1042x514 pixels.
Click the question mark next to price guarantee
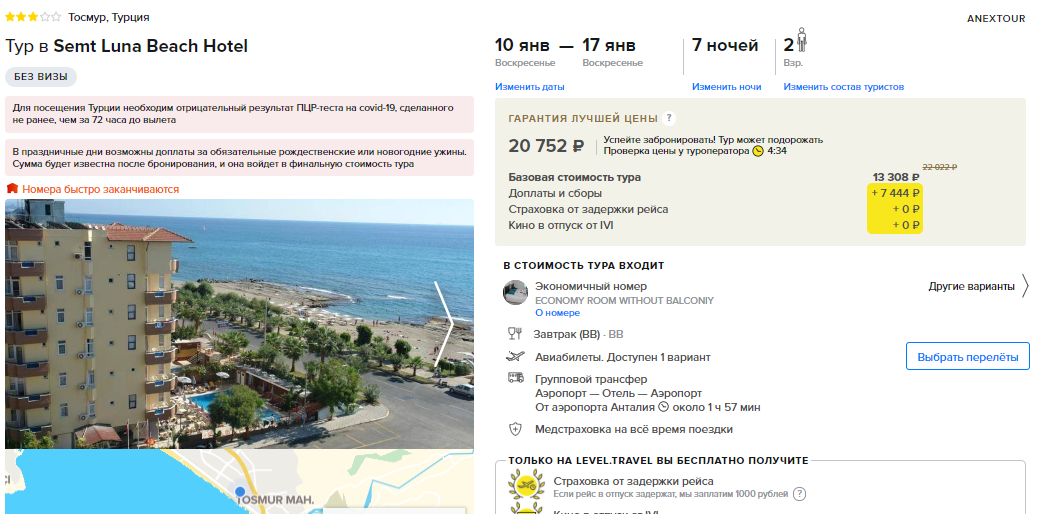tap(669, 118)
